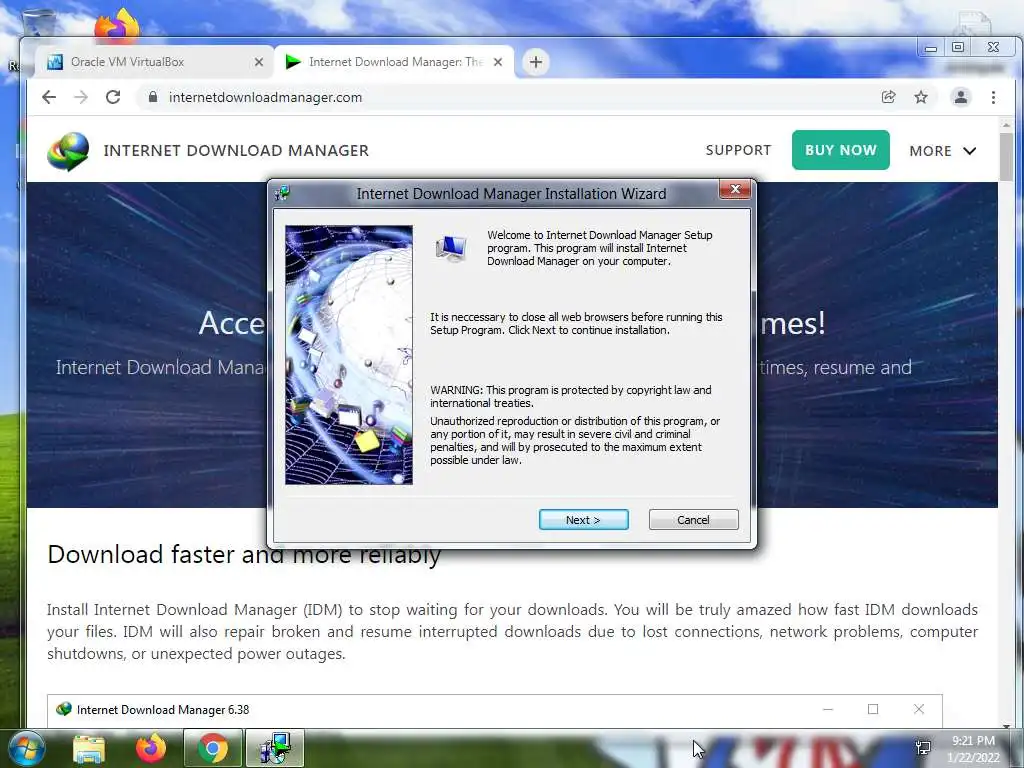
Task: Bookmark this page with the star
Action: 921,97
